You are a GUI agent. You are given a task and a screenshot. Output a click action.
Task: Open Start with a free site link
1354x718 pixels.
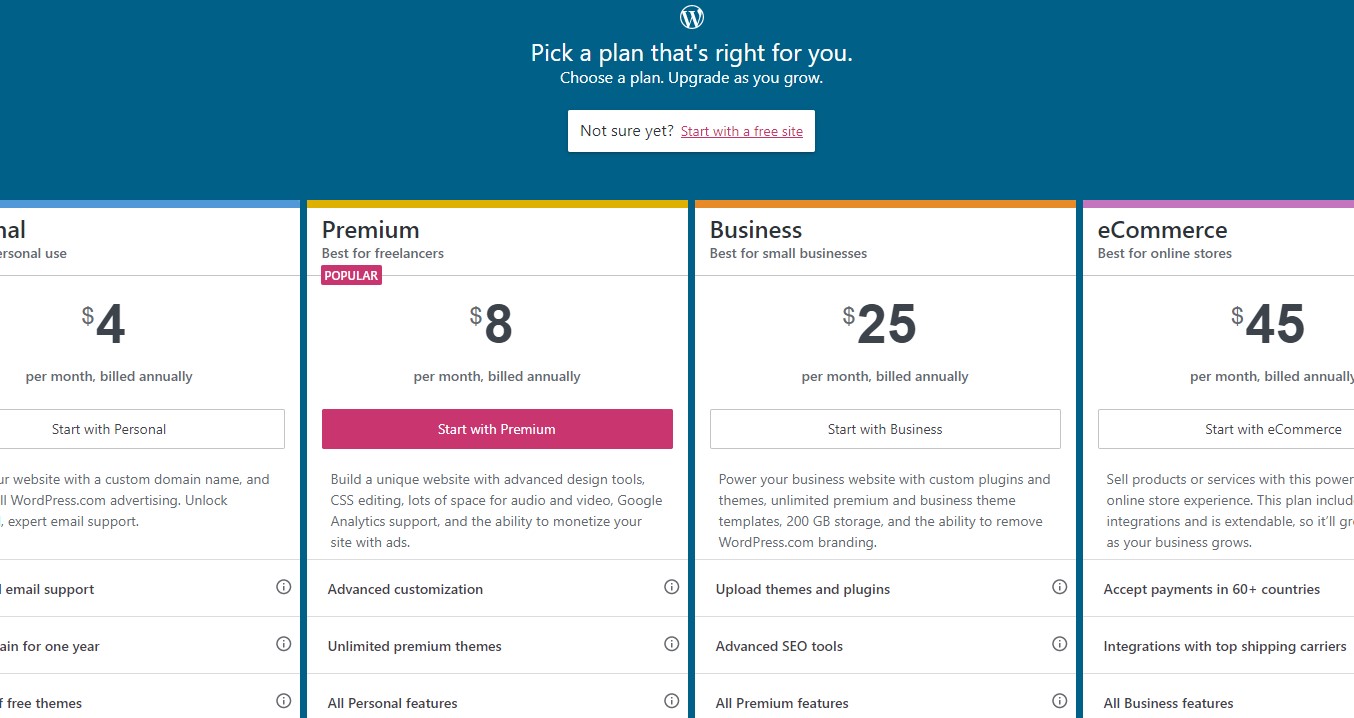point(741,131)
